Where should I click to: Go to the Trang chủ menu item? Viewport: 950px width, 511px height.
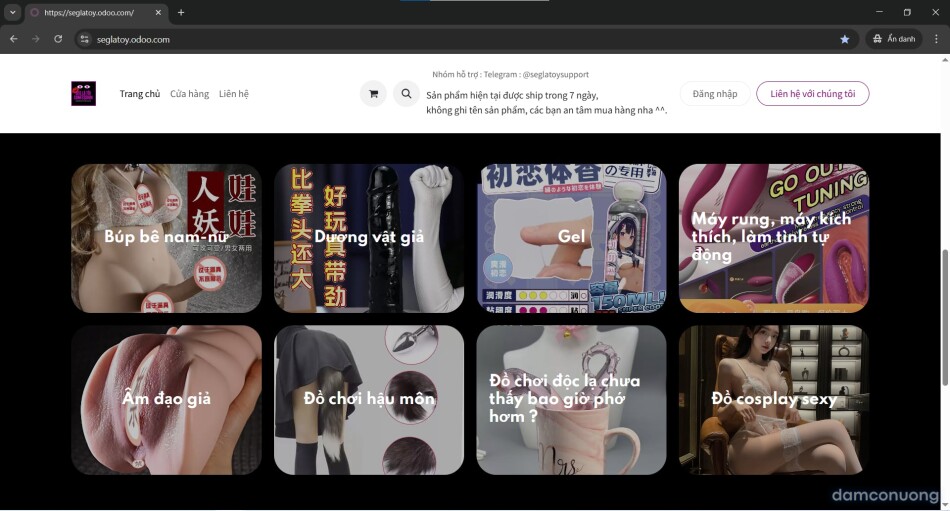pos(140,94)
